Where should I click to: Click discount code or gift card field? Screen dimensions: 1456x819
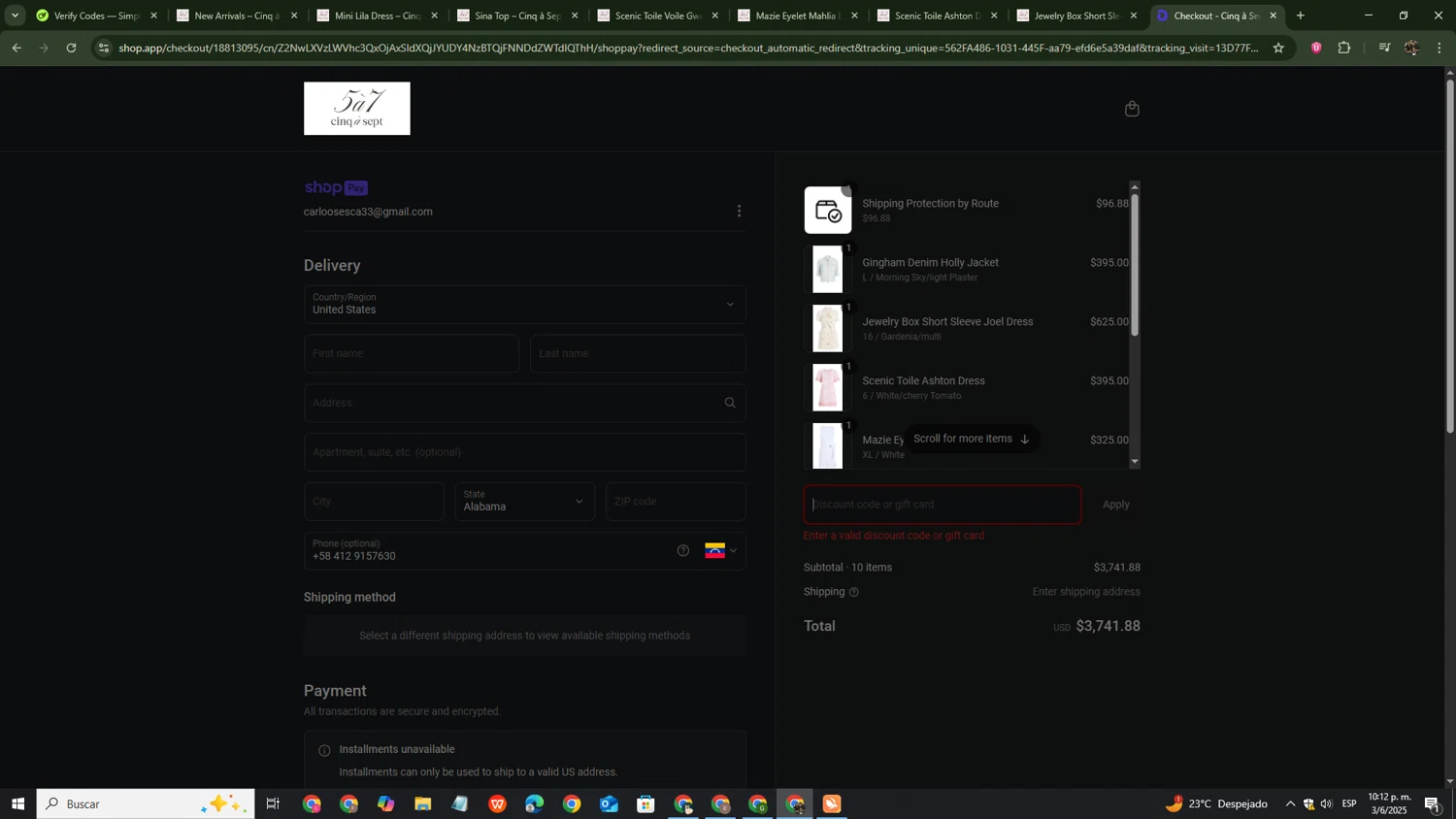pos(943,505)
